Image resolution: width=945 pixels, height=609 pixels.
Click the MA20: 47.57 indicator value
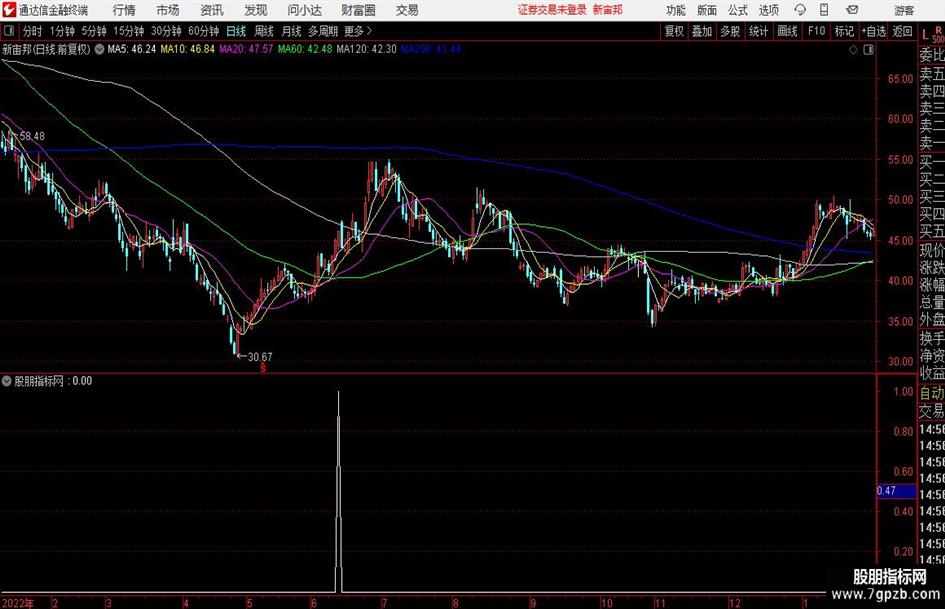pyautogui.click(x=246, y=49)
